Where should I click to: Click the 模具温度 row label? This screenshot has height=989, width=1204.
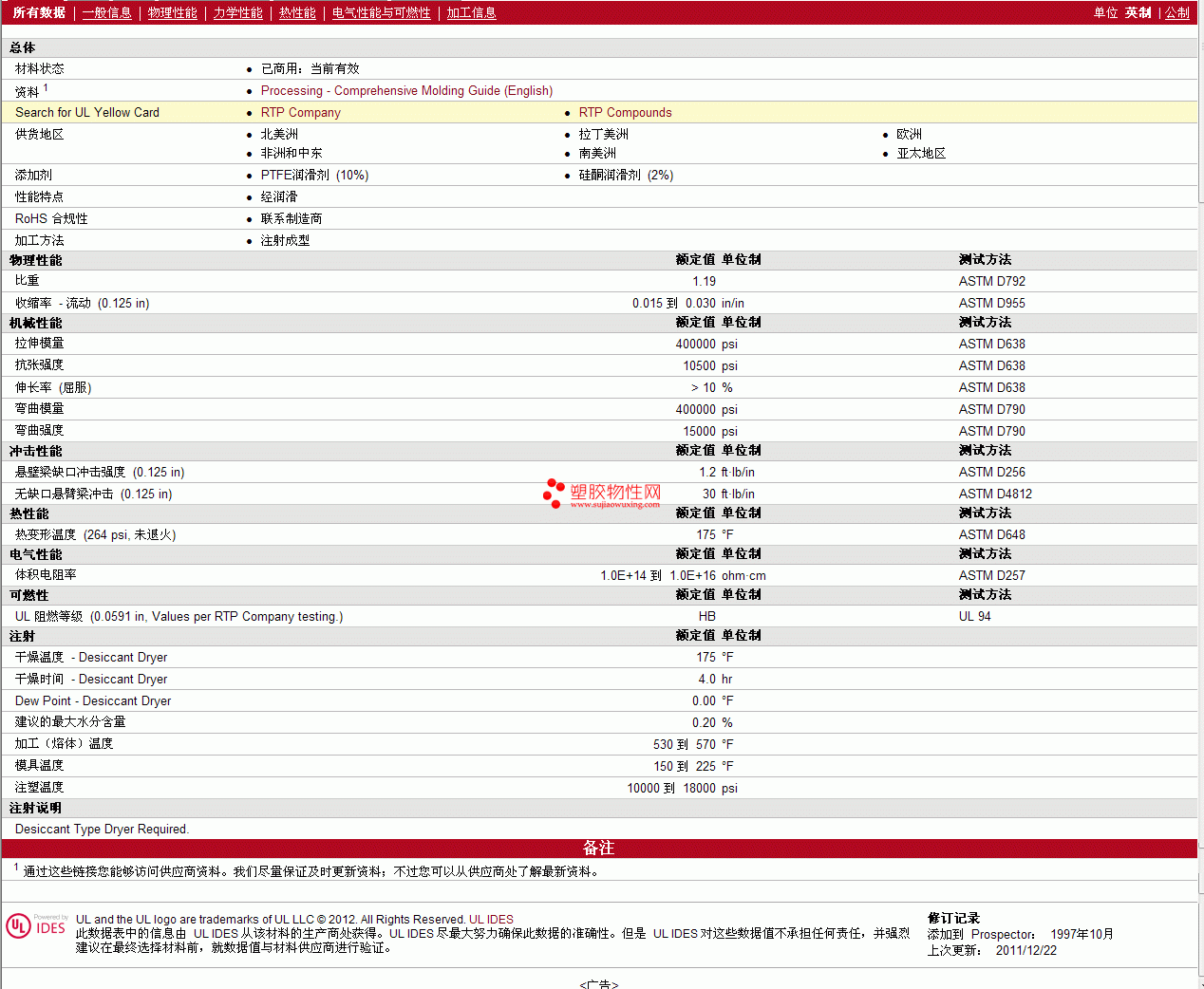39,766
